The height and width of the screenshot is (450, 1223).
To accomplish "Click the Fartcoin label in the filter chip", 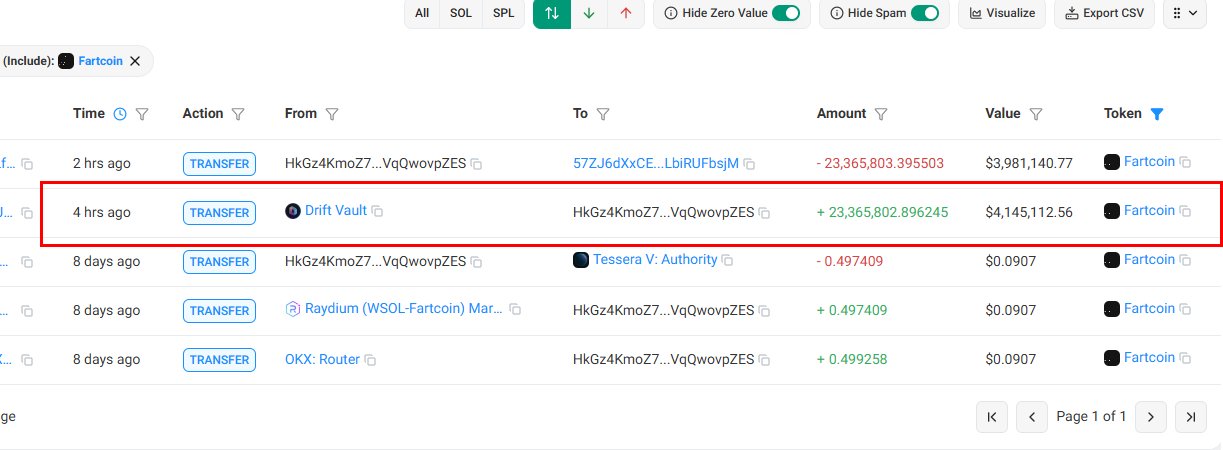I will pyautogui.click(x=101, y=61).
